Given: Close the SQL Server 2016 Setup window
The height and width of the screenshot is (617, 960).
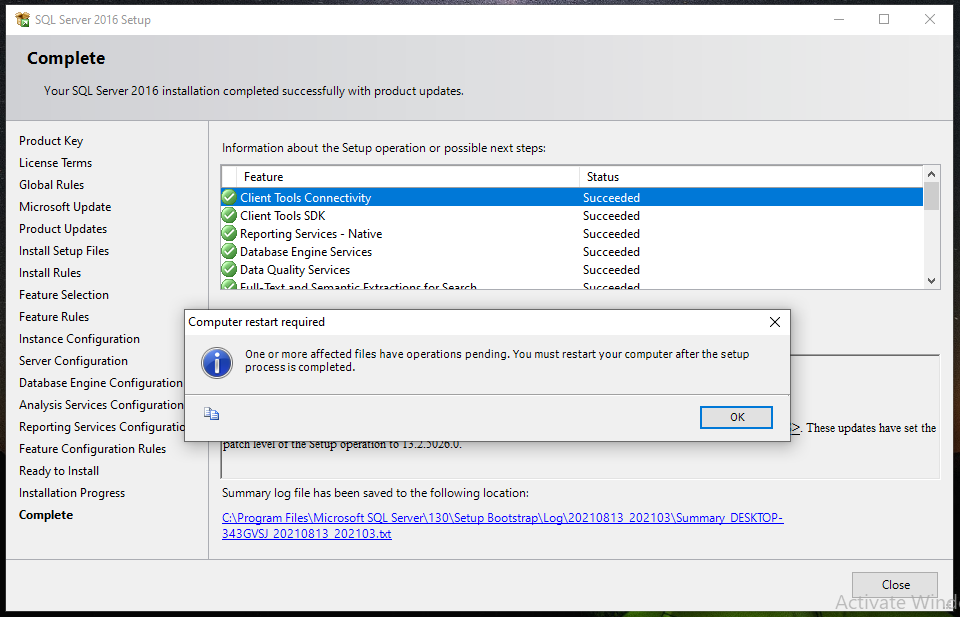Looking at the screenshot, I should pyautogui.click(x=929, y=20).
